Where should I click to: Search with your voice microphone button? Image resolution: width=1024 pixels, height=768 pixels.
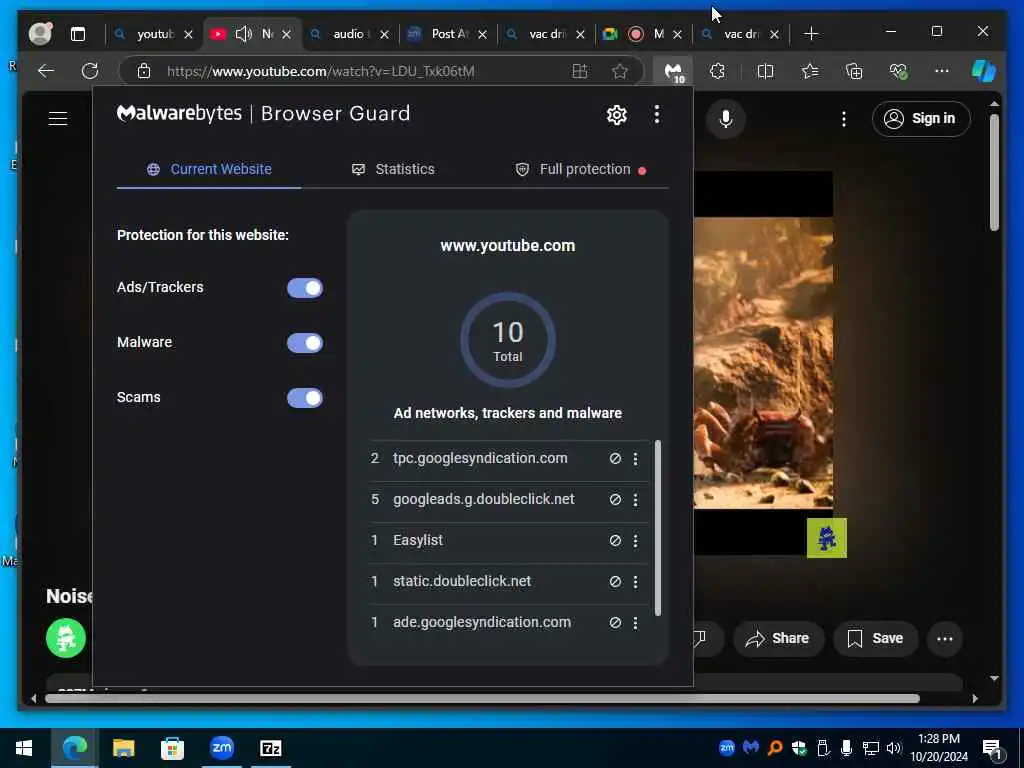[x=726, y=119]
